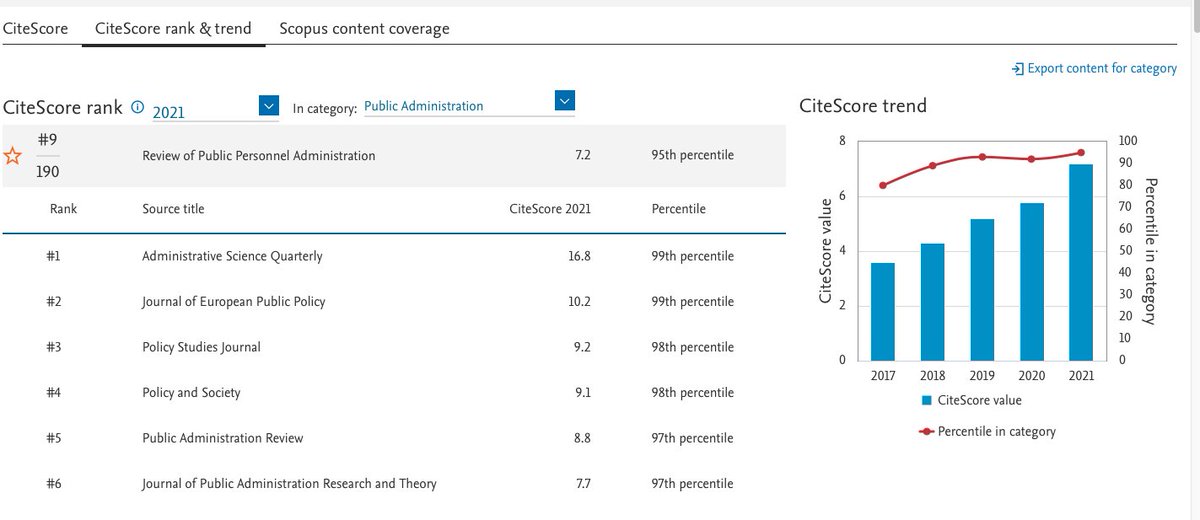Click the rank #4 cell

coord(54,393)
